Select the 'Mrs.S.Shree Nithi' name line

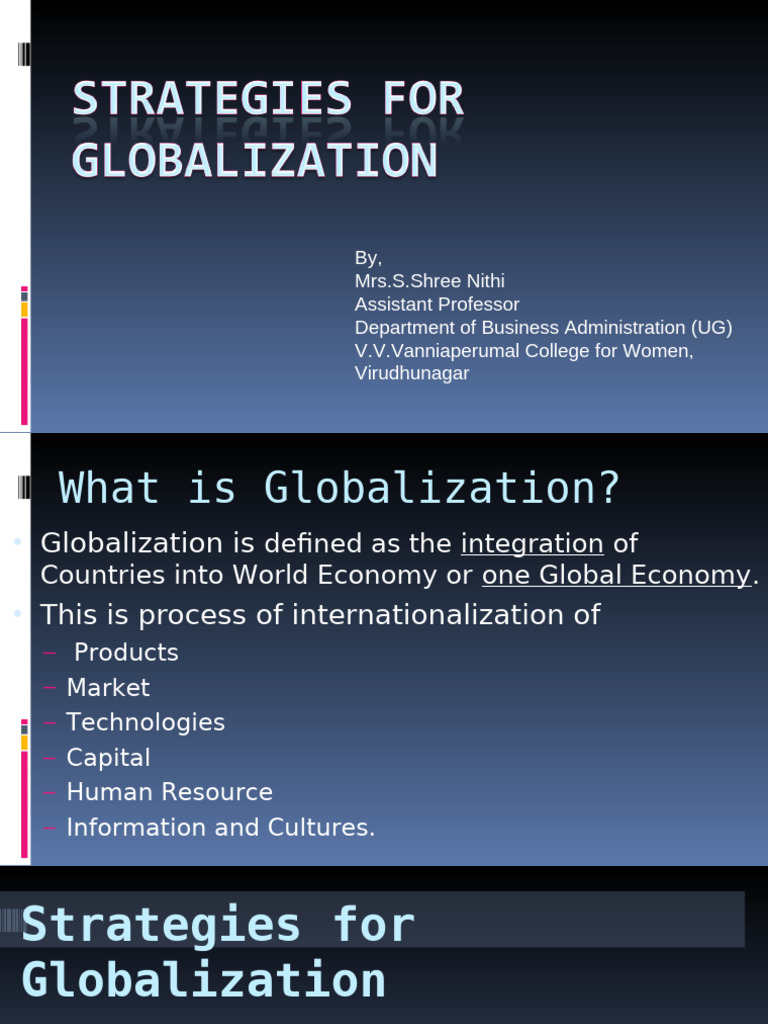pyautogui.click(x=430, y=281)
